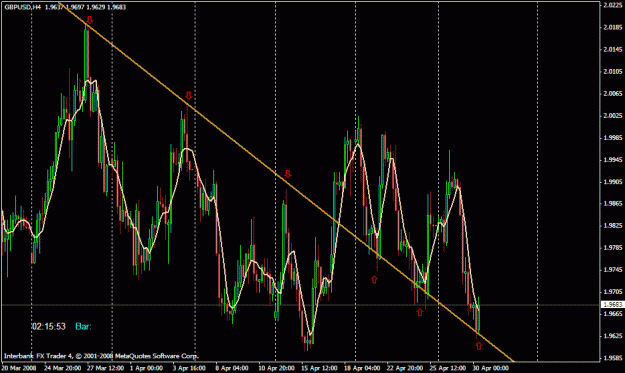
Task: Select the red down arrow near the 10 Apr high
Action: (x=288, y=174)
